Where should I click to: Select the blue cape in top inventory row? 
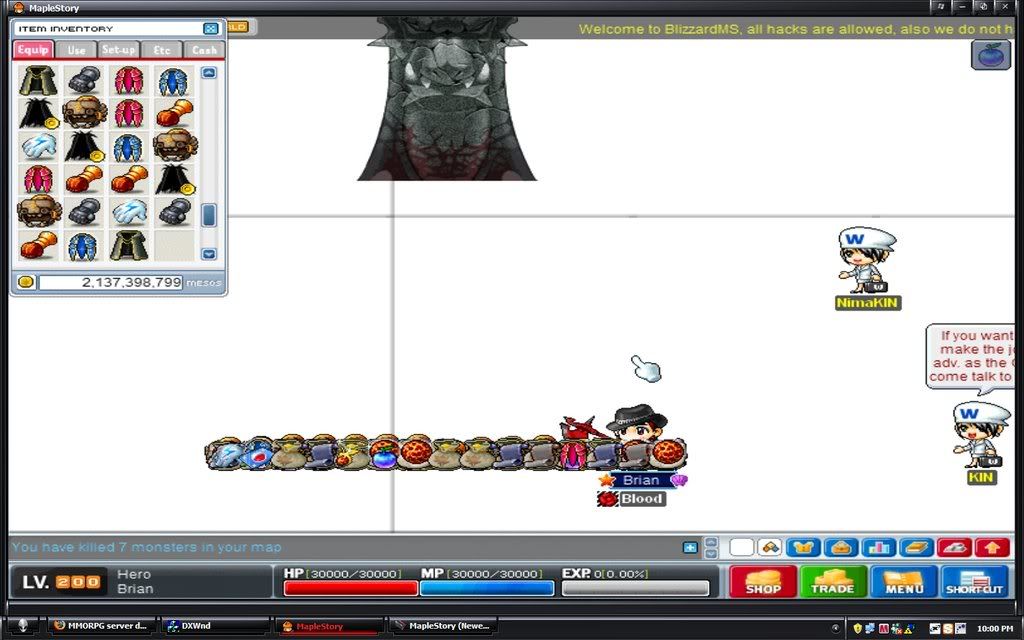[x=174, y=81]
